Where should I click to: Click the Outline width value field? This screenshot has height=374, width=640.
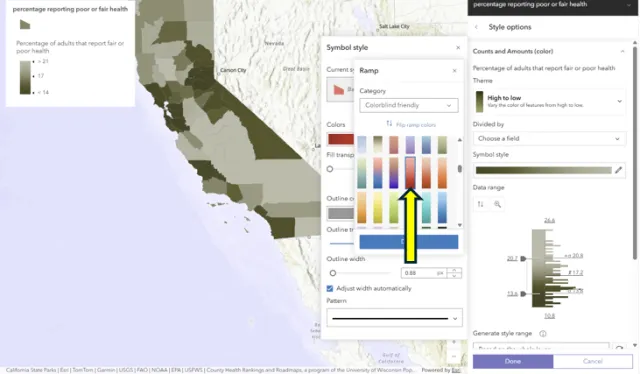point(424,273)
